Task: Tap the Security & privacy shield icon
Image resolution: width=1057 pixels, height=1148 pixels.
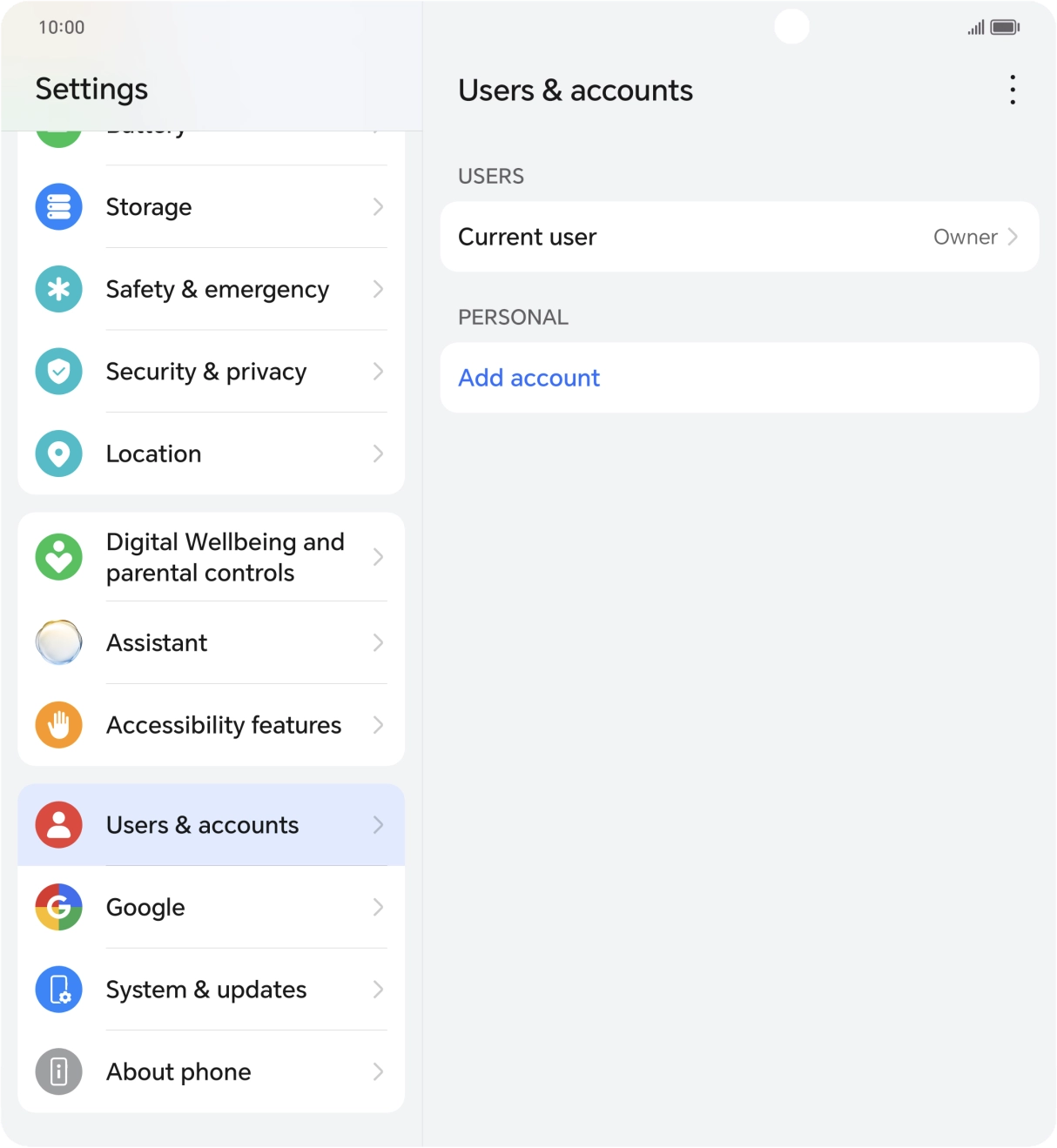Action: [58, 372]
